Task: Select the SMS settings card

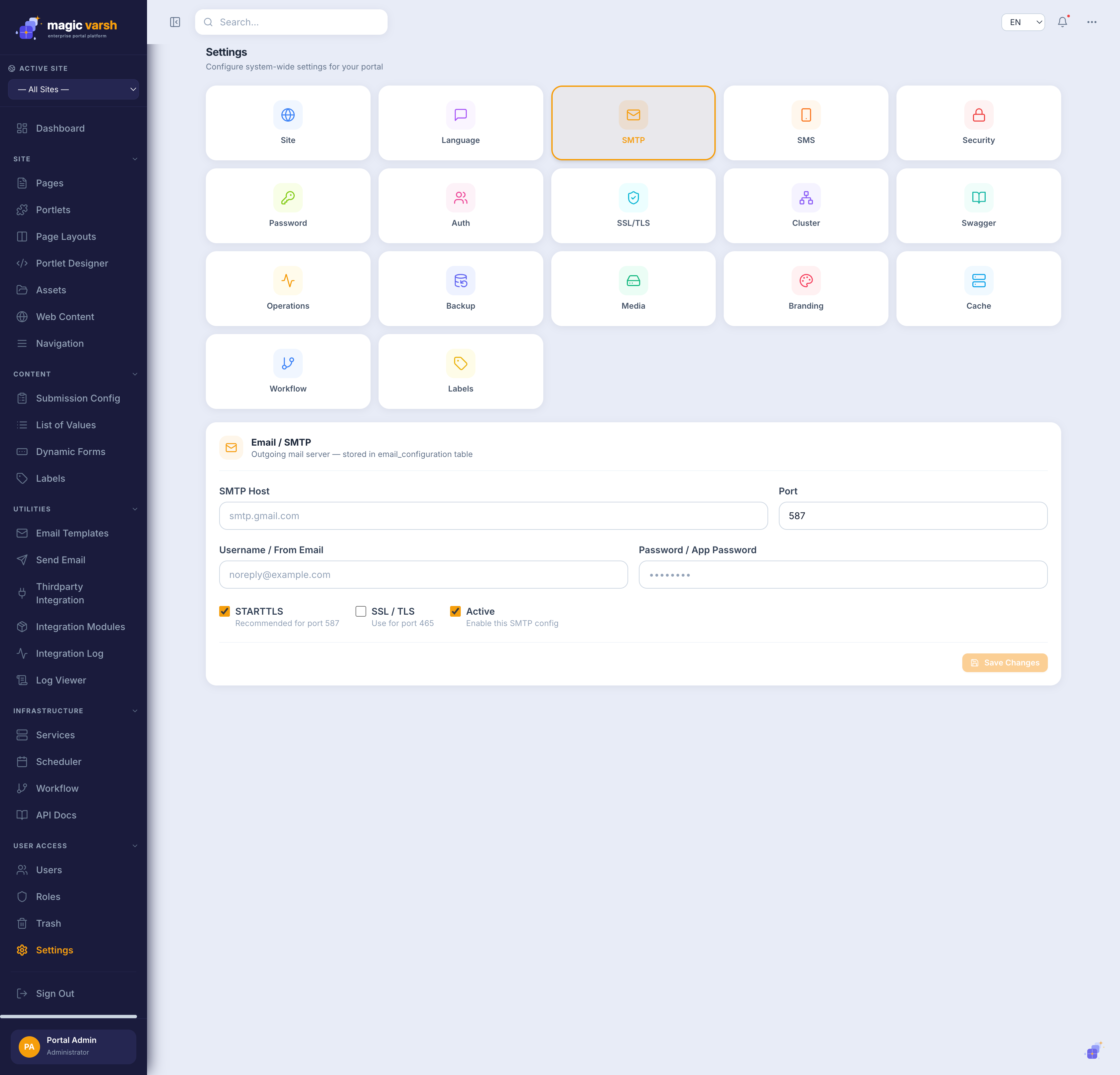Action: (806, 123)
